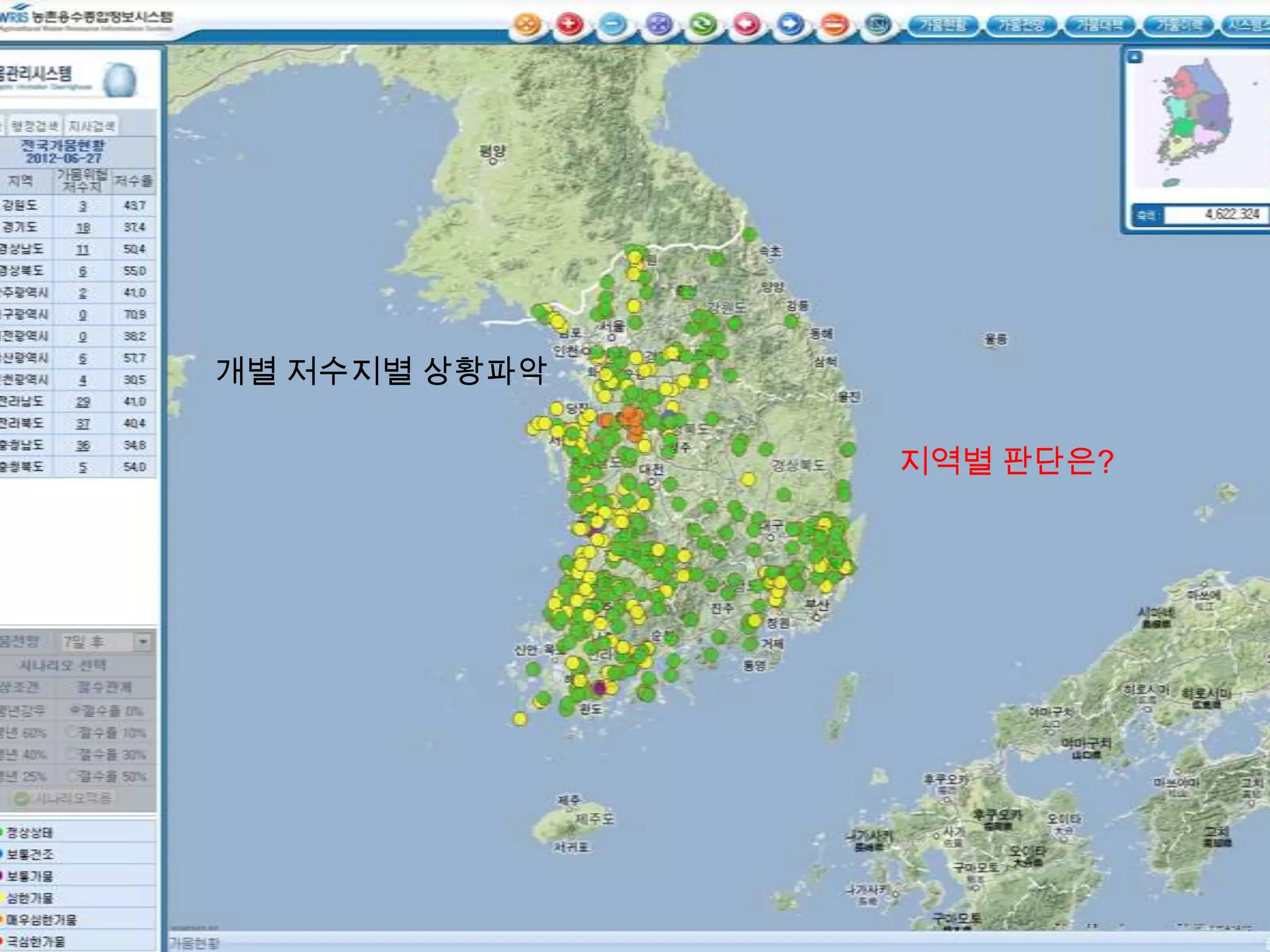The width and height of the screenshot is (1270, 952).
Task: Click the 보통가뭄 purple legend entry
Action: (29, 876)
